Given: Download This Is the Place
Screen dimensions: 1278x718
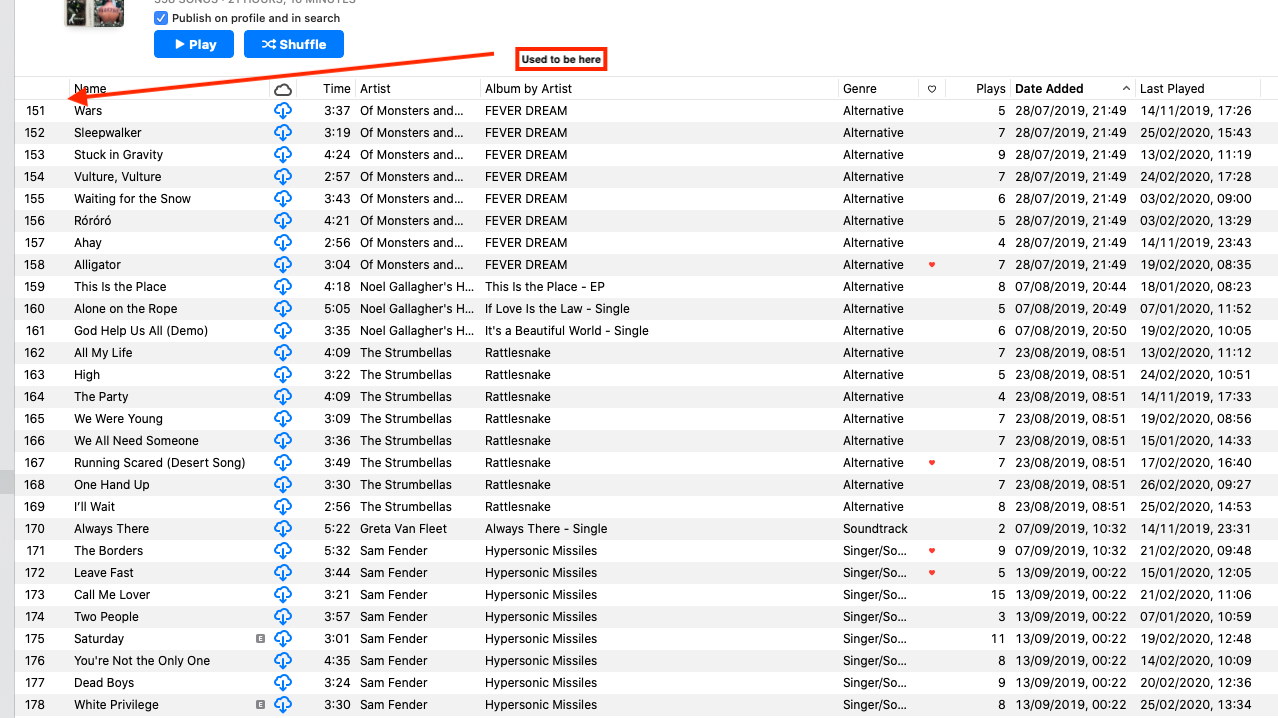Looking at the screenshot, I should tap(283, 287).
